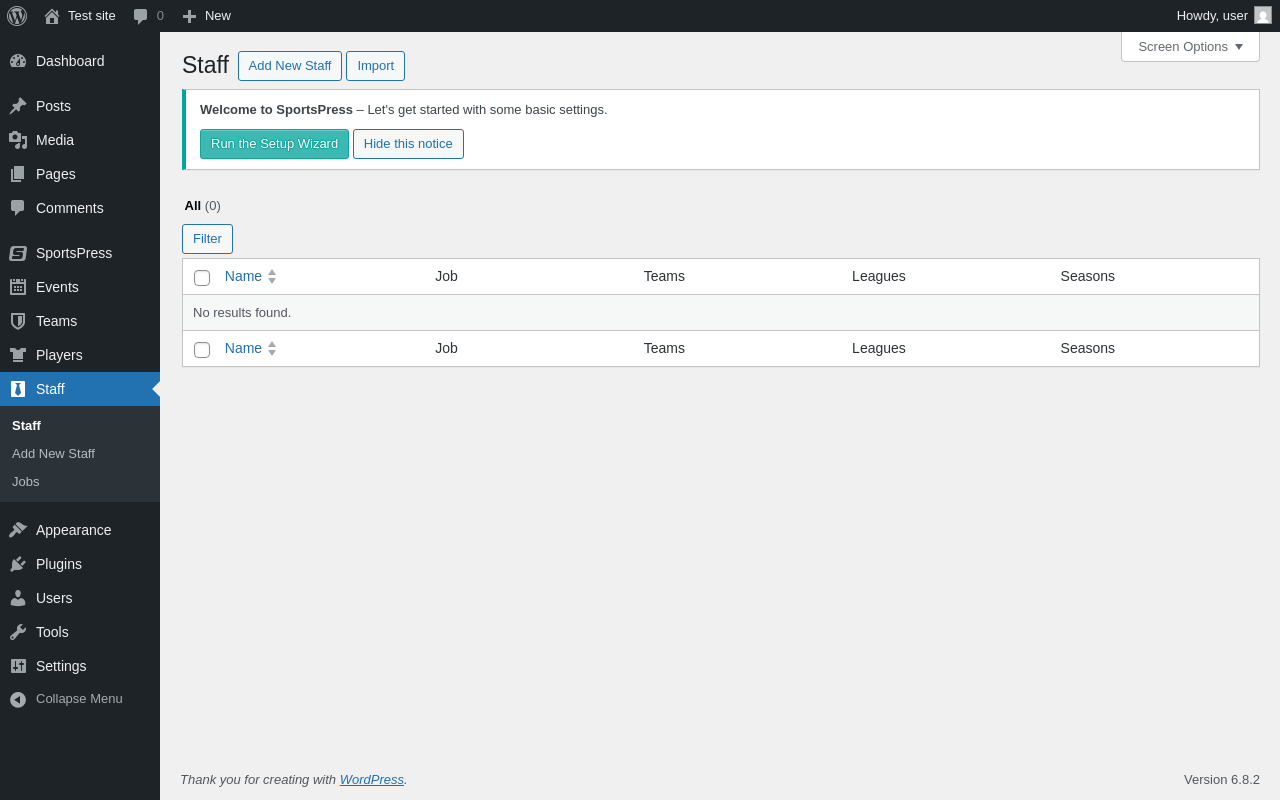Screen dimensions: 1280x800
Task: Click the Name column header link
Action: point(243,277)
